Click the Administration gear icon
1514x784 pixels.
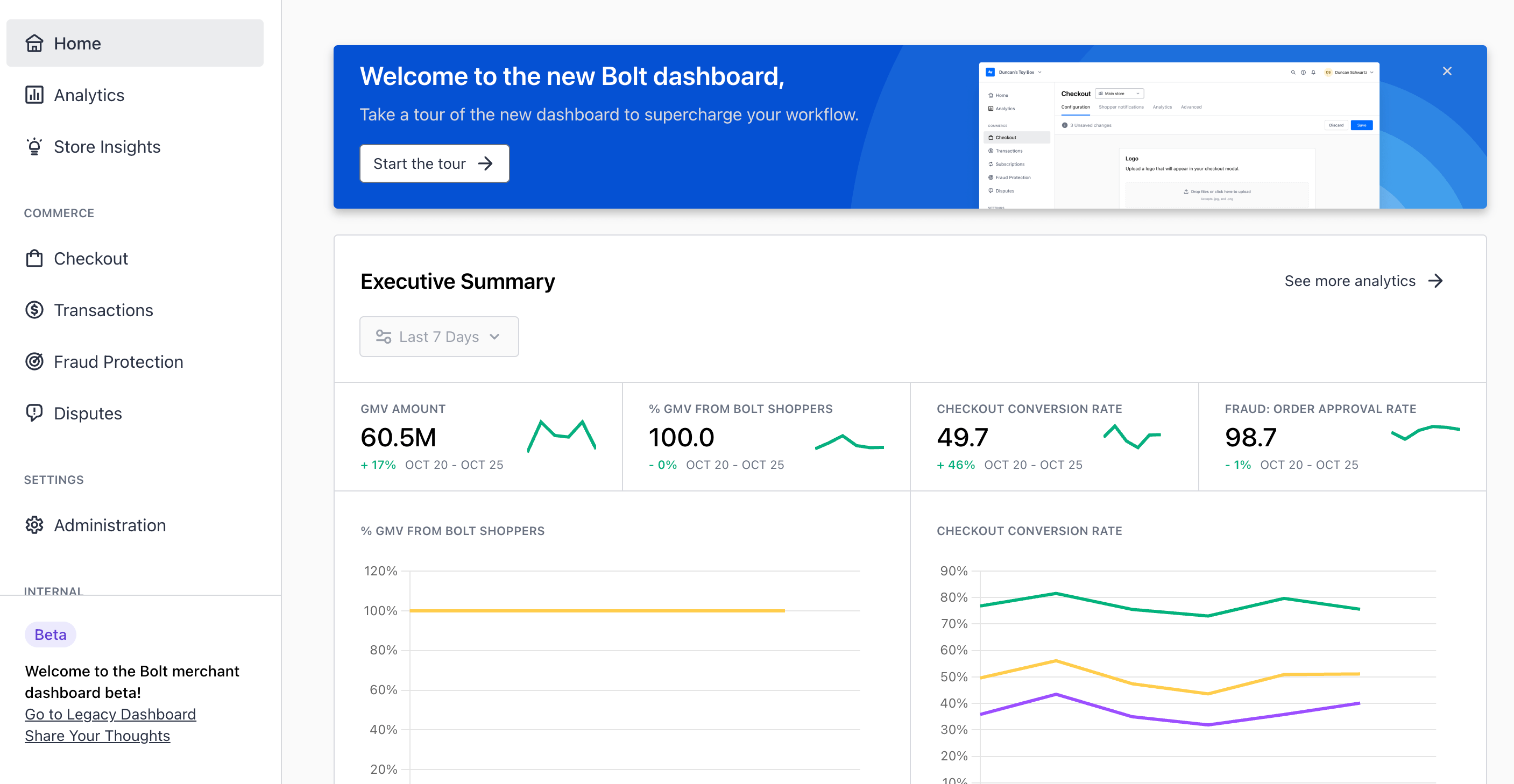34,525
